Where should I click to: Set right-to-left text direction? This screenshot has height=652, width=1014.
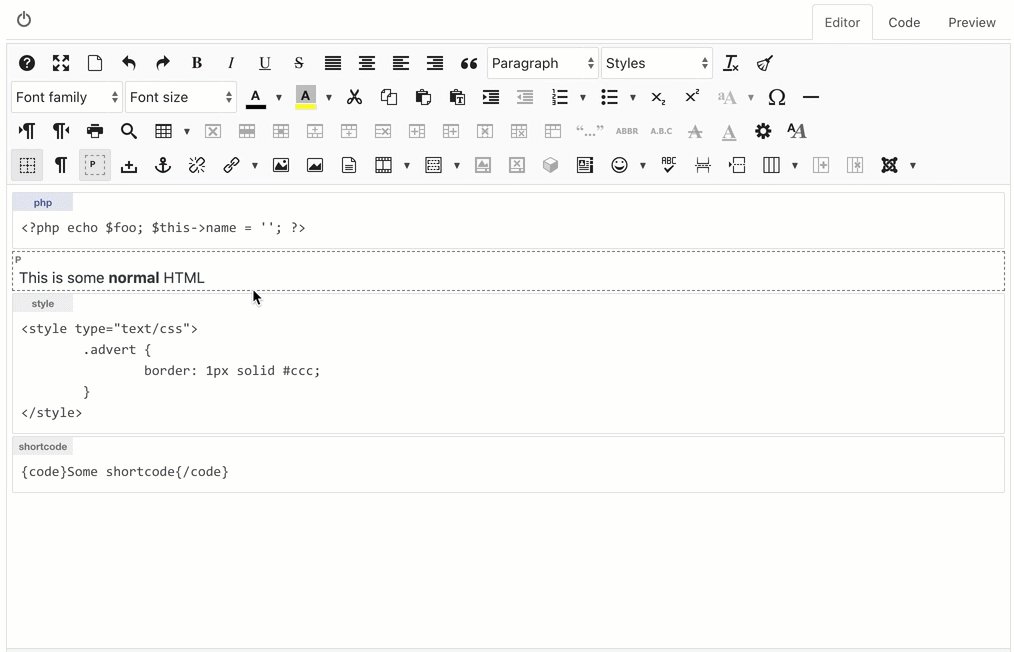click(x=61, y=131)
